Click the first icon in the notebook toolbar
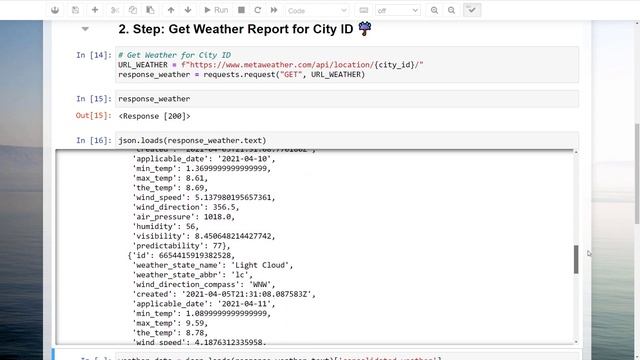Screen dimensions: 640x360 [x=55, y=10]
